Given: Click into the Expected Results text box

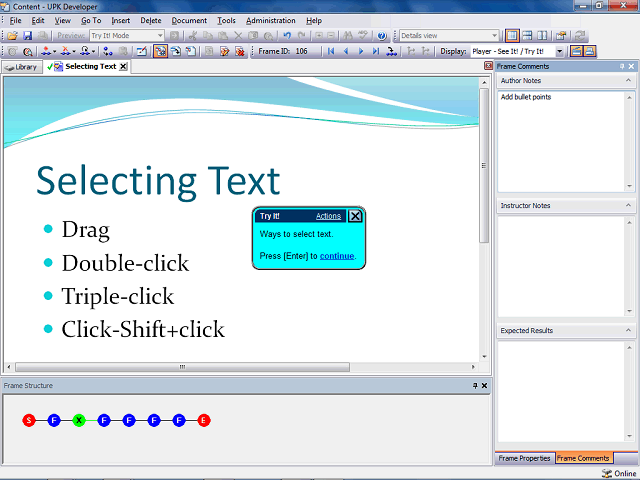Looking at the screenshot, I should (x=562, y=391).
